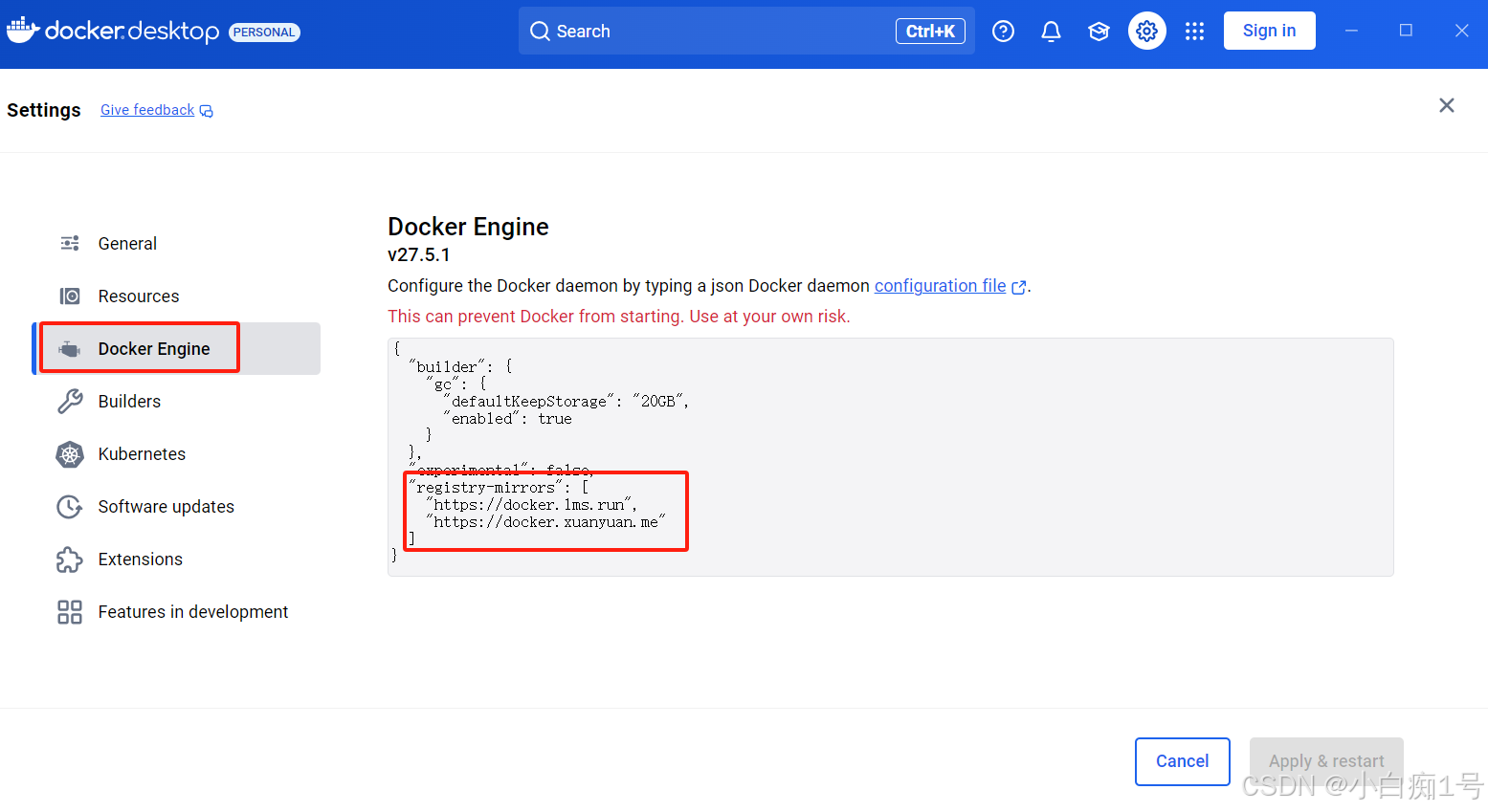Click the Software updates clock icon

70,507
